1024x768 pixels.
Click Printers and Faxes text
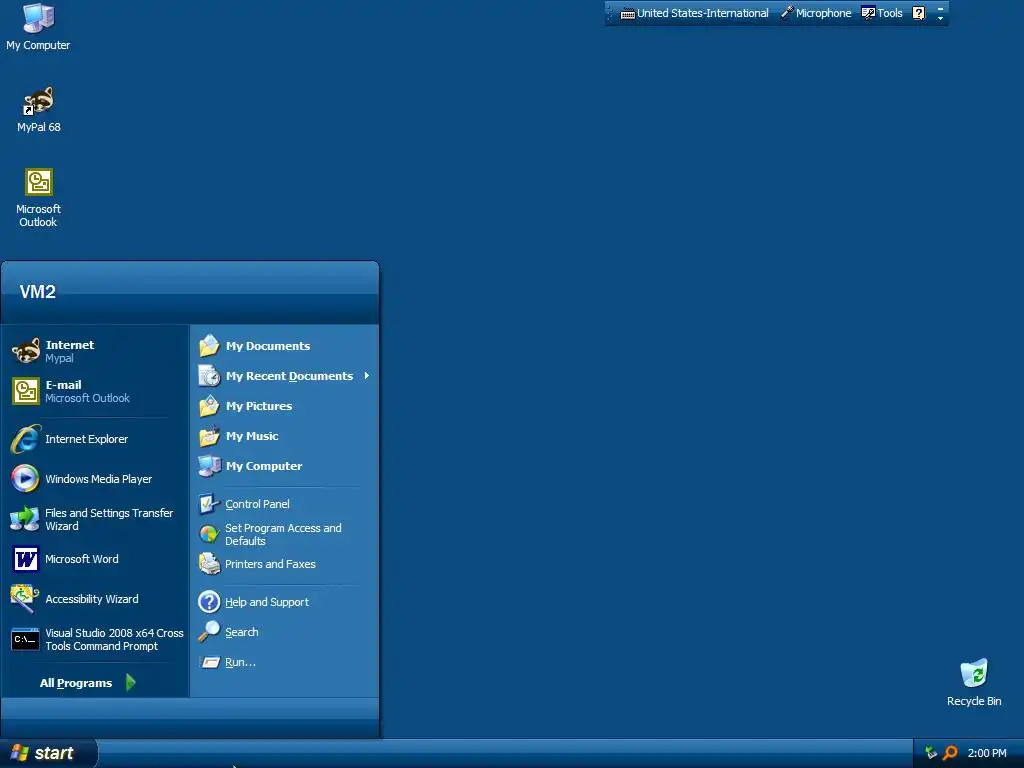tap(270, 564)
